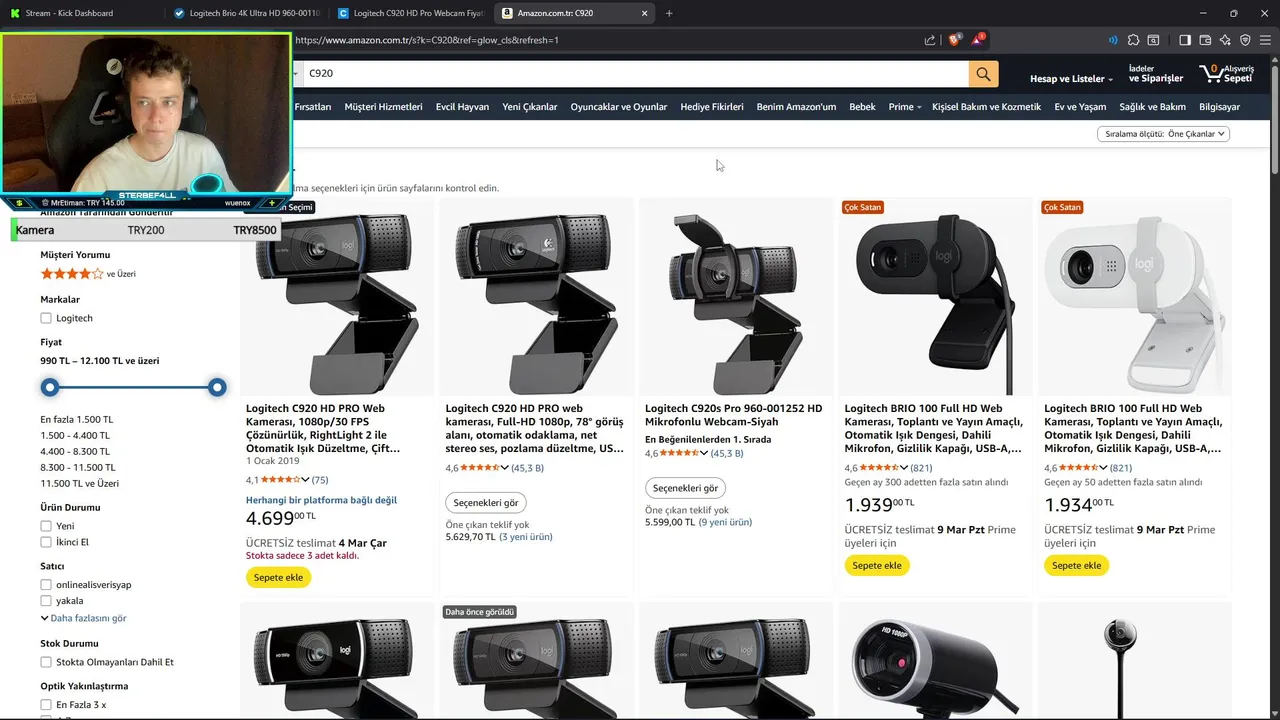Open the browser hamburger menu

[x=1265, y=40]
